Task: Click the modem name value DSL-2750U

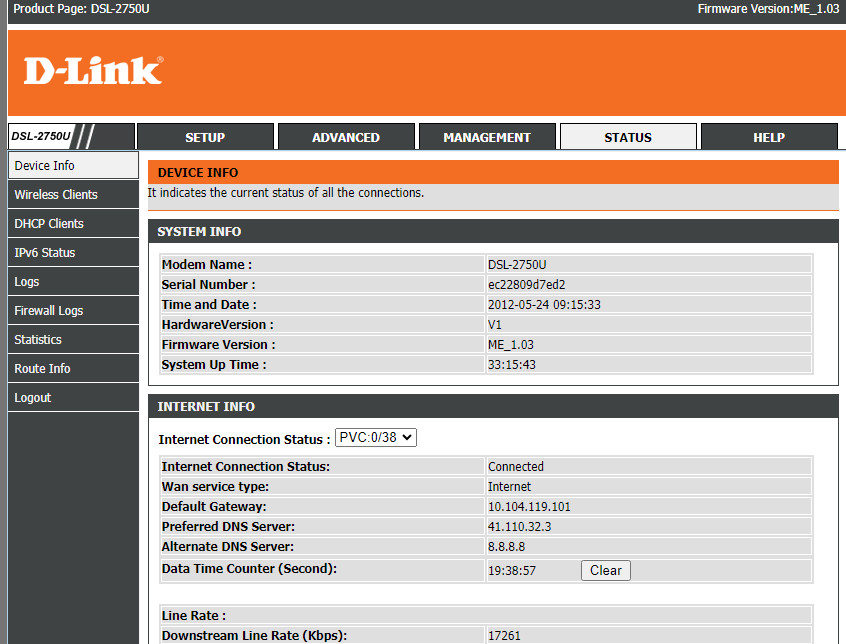Action: [517, 264]
